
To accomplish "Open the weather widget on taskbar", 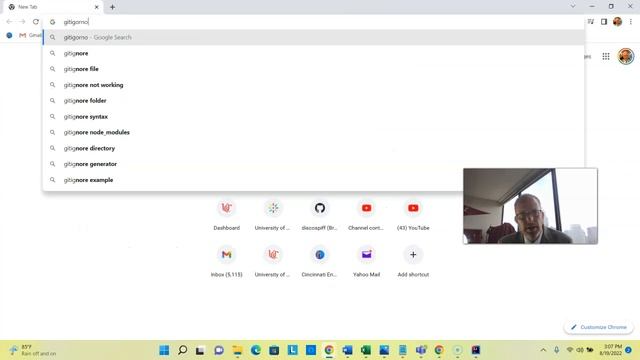I will coord(33,350).
